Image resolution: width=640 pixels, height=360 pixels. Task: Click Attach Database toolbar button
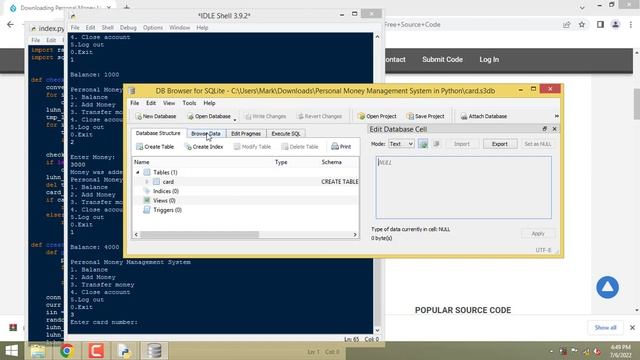click(x=484, y=116)
